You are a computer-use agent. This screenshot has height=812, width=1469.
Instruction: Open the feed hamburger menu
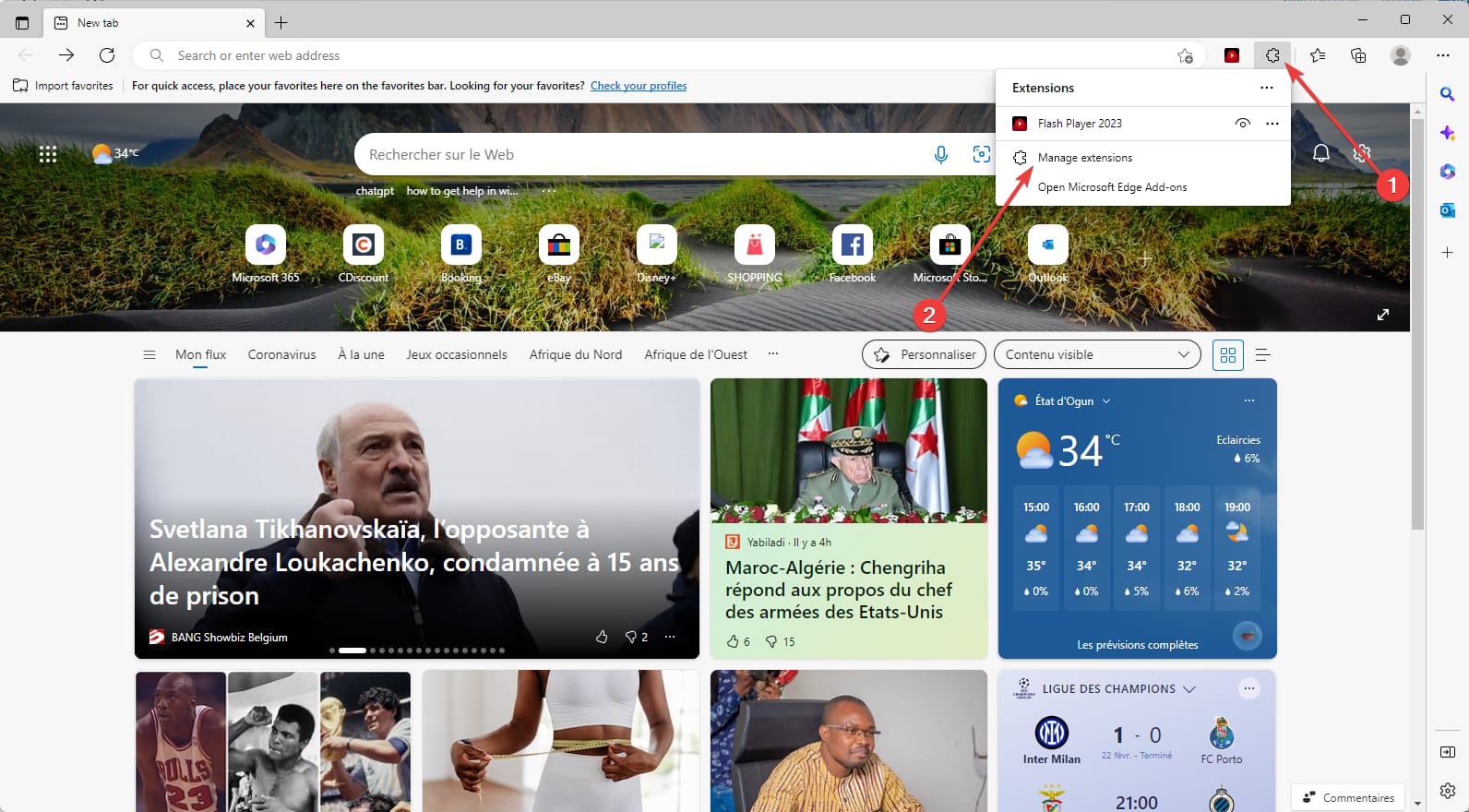149,354
